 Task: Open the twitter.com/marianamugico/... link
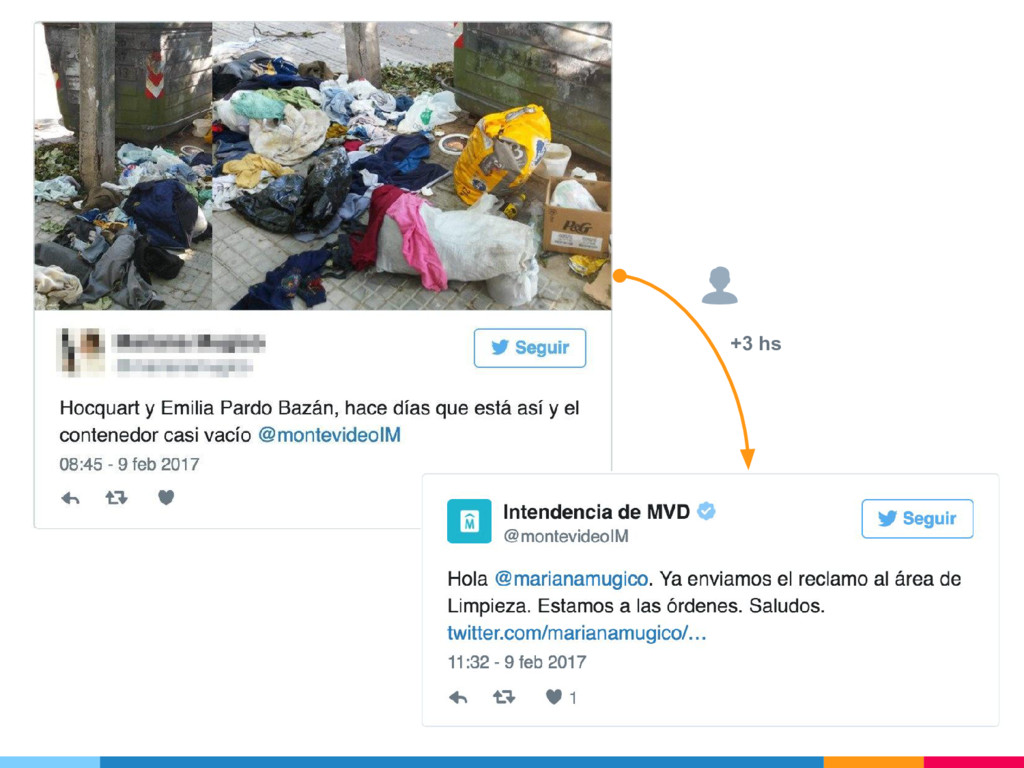coord(577,633)
